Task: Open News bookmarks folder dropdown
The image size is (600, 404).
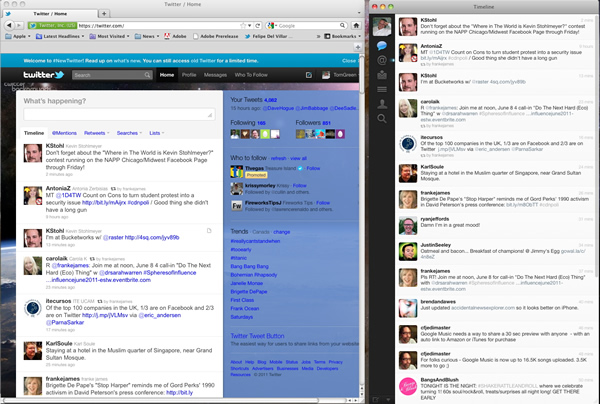Action: click(147, 36)
